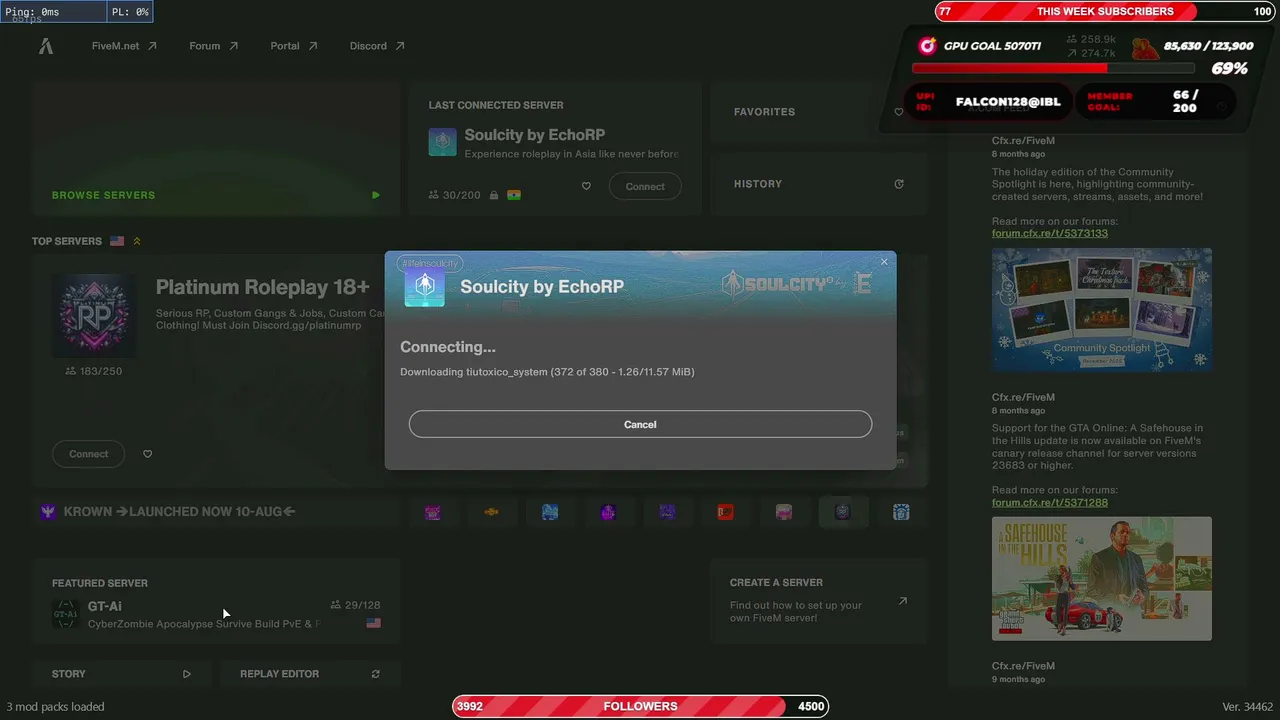Select the highlighted server icon in the strip
Viewport: 1280px width, 720px height.
pos(843,512)
